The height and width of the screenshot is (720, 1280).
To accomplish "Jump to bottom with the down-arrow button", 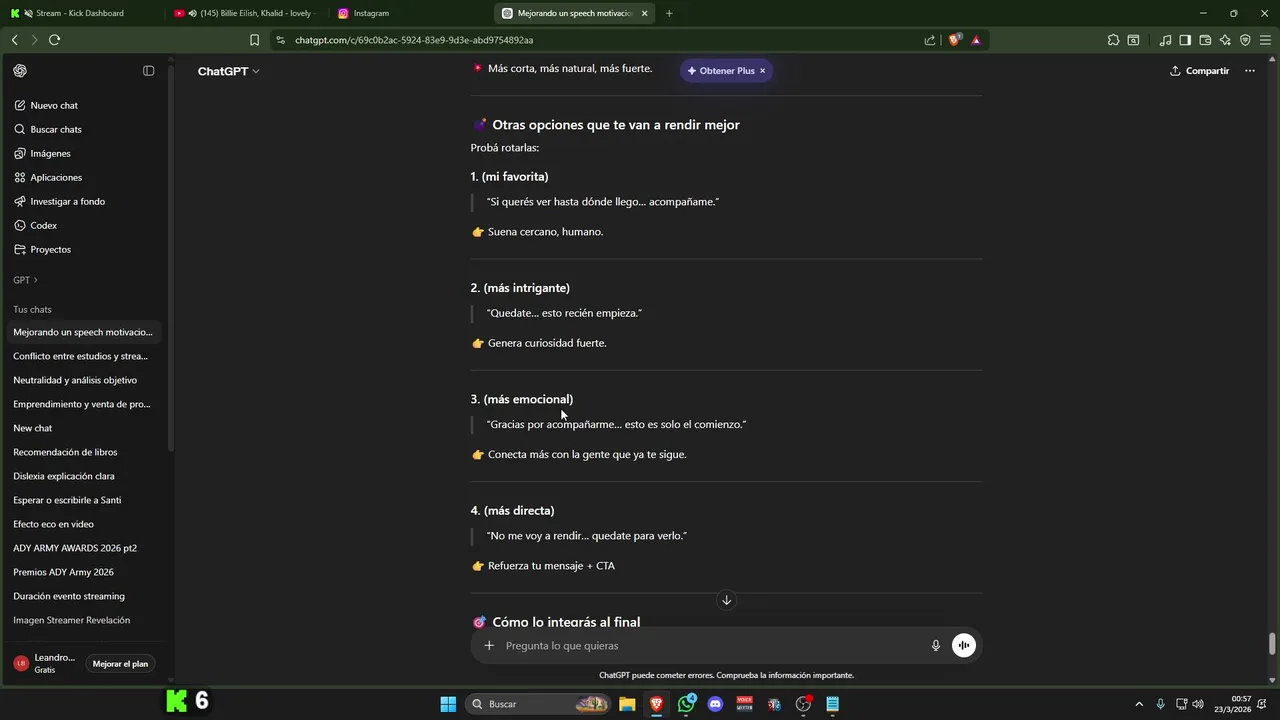I will tap(726, 600).
